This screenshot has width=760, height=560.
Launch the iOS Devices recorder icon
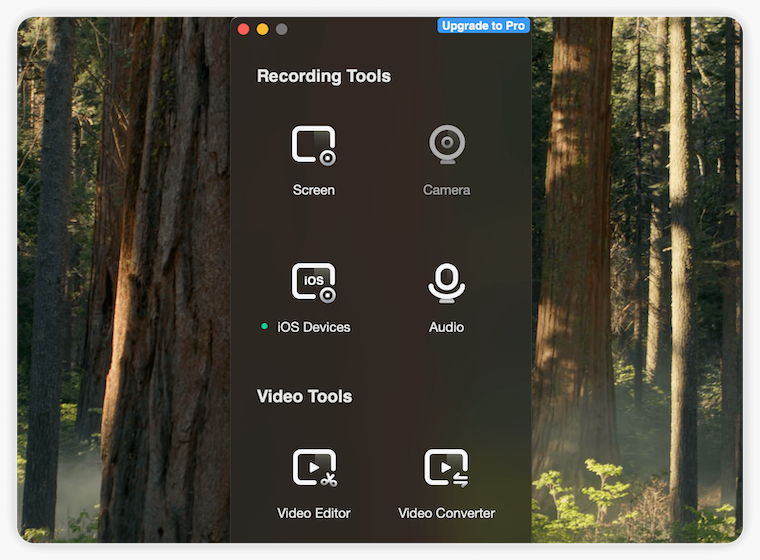[314, 283]
